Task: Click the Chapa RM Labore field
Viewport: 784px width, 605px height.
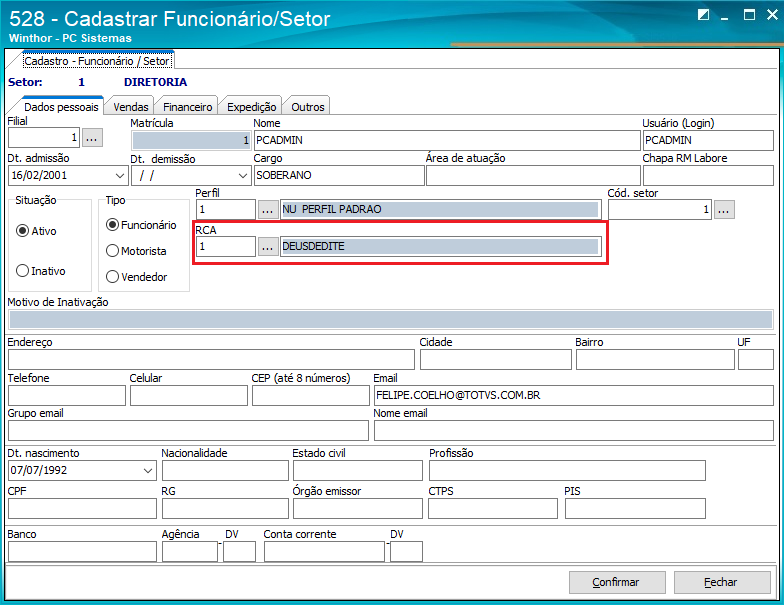Action: [708, 176]
